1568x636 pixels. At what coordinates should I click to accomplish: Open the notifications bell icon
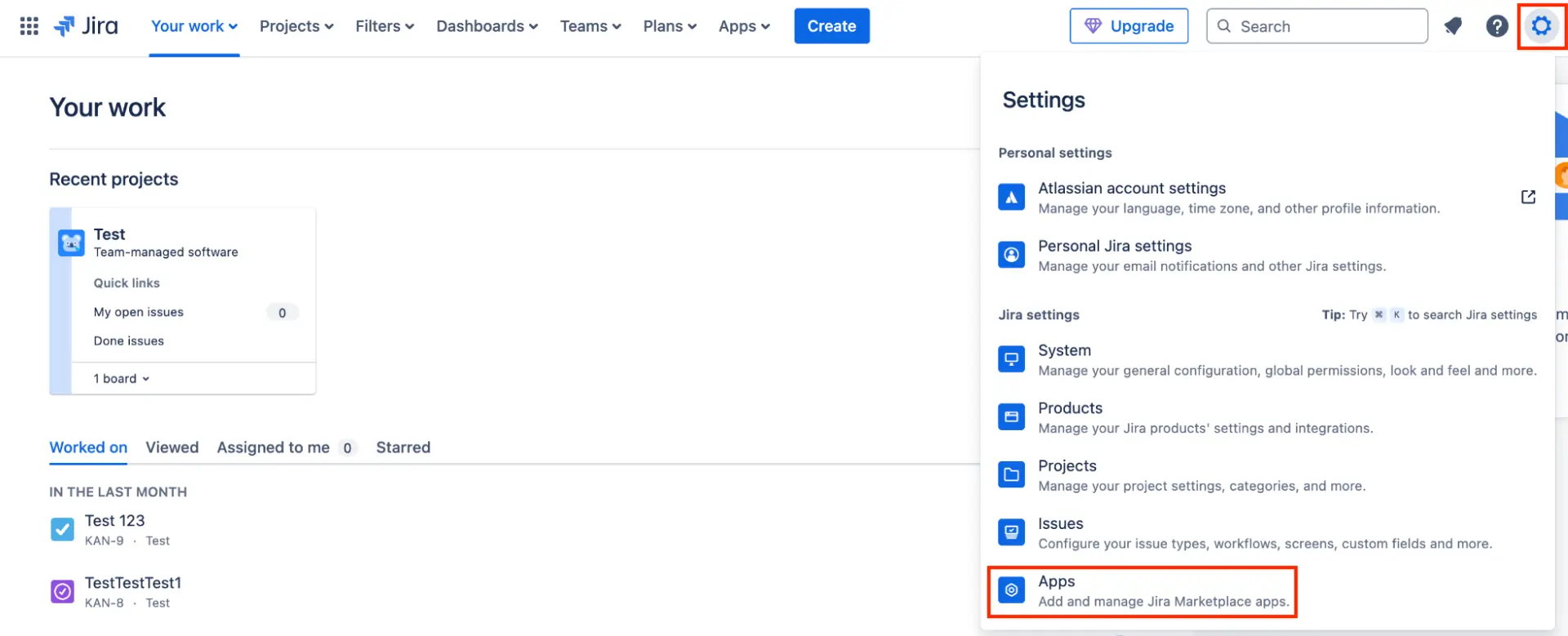pyautogui.click(x=1452, y=26)
